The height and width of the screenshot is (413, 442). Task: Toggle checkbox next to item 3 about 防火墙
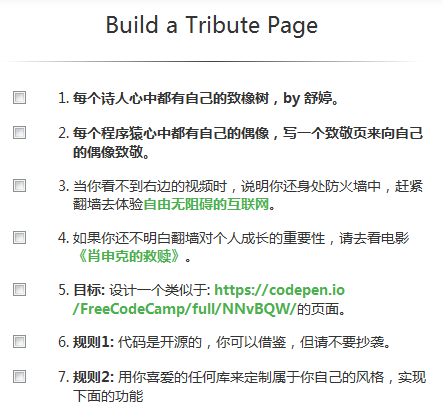tap(19, 185)
